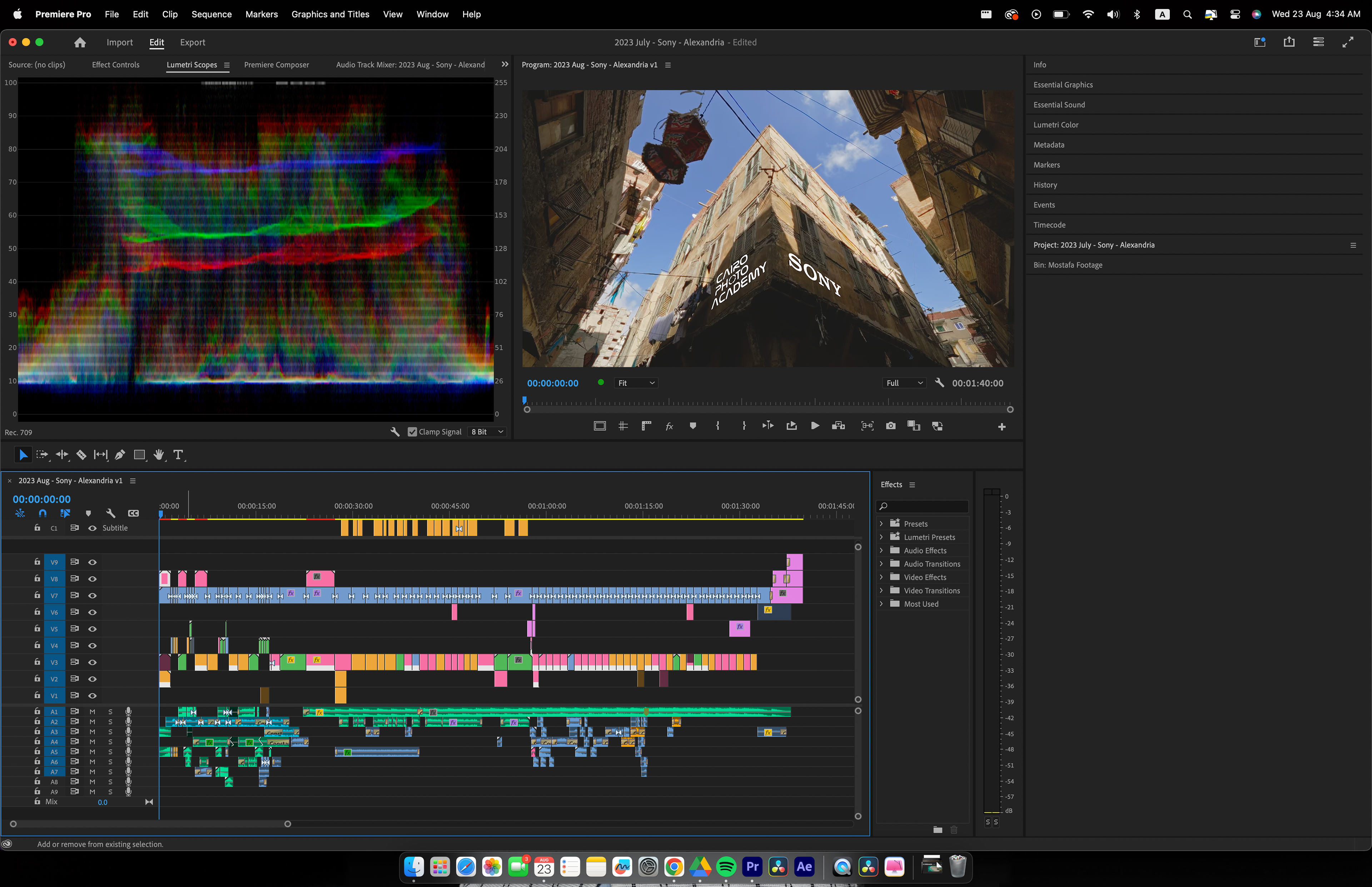This screenshot has height=887, width=1372.
Task: Open the Sequence menu
Action: coord(211,14)
